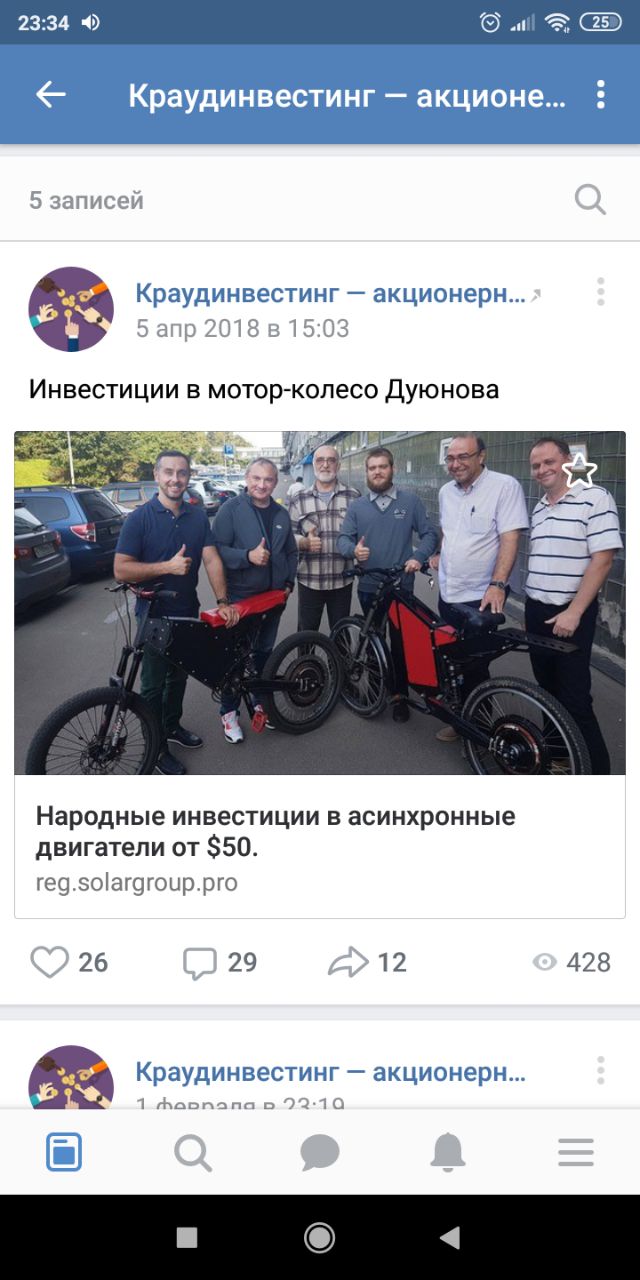The image size is (640, 1280).
Task: Open notifications bell tab
Action: click(x=448, y=1153)
